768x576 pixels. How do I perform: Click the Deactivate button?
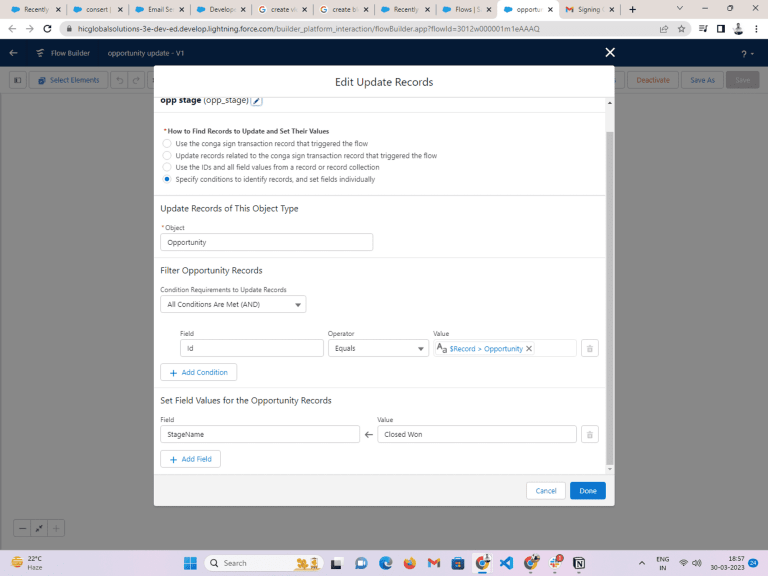[x=652, y=80]
